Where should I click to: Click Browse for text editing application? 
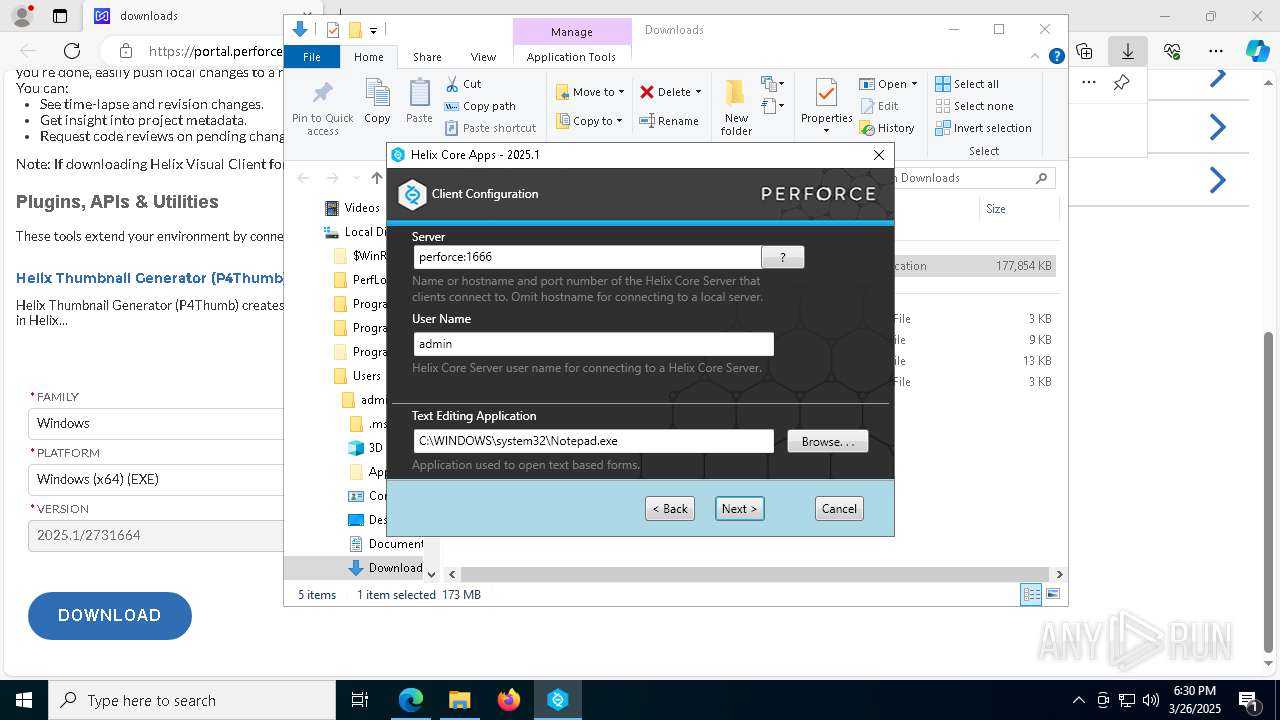pos(827,441)
